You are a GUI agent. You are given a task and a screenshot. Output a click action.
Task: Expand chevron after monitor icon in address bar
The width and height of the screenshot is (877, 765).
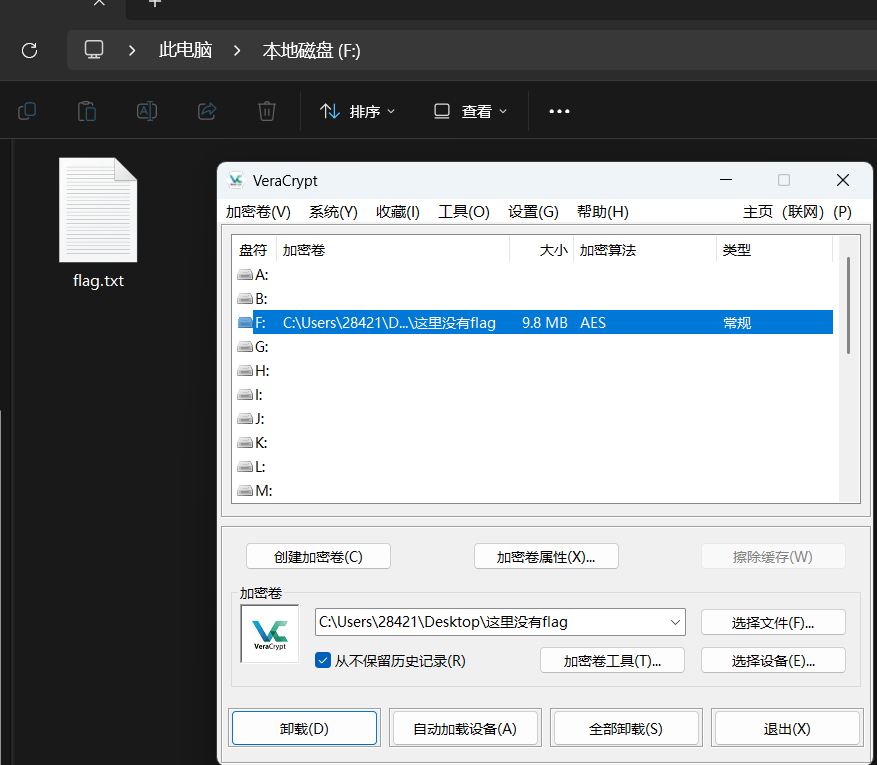132,50
